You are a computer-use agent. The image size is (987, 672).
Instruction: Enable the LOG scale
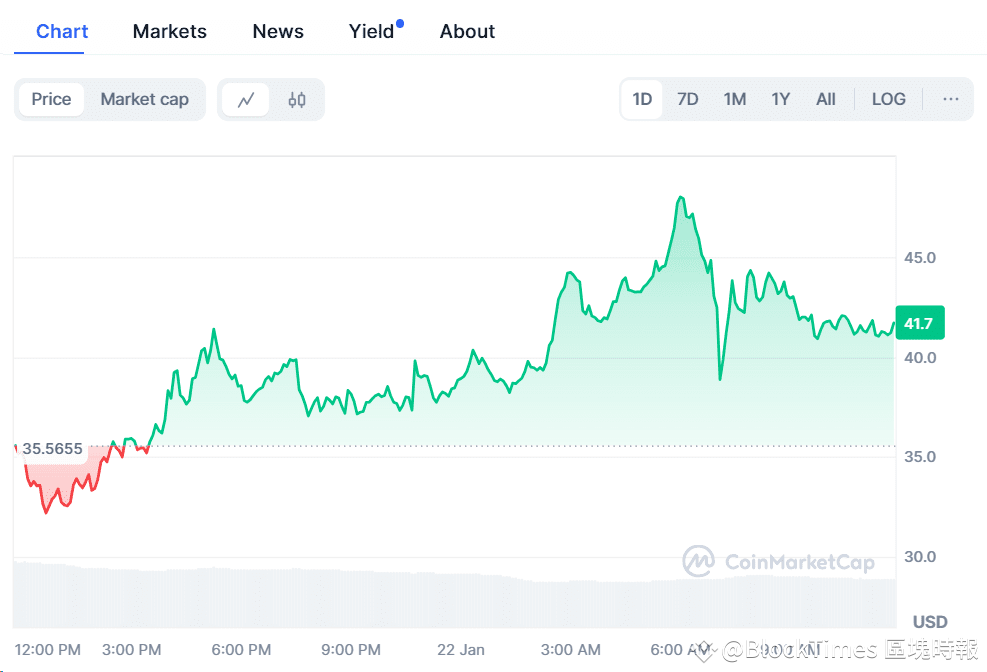click(888, 99)
